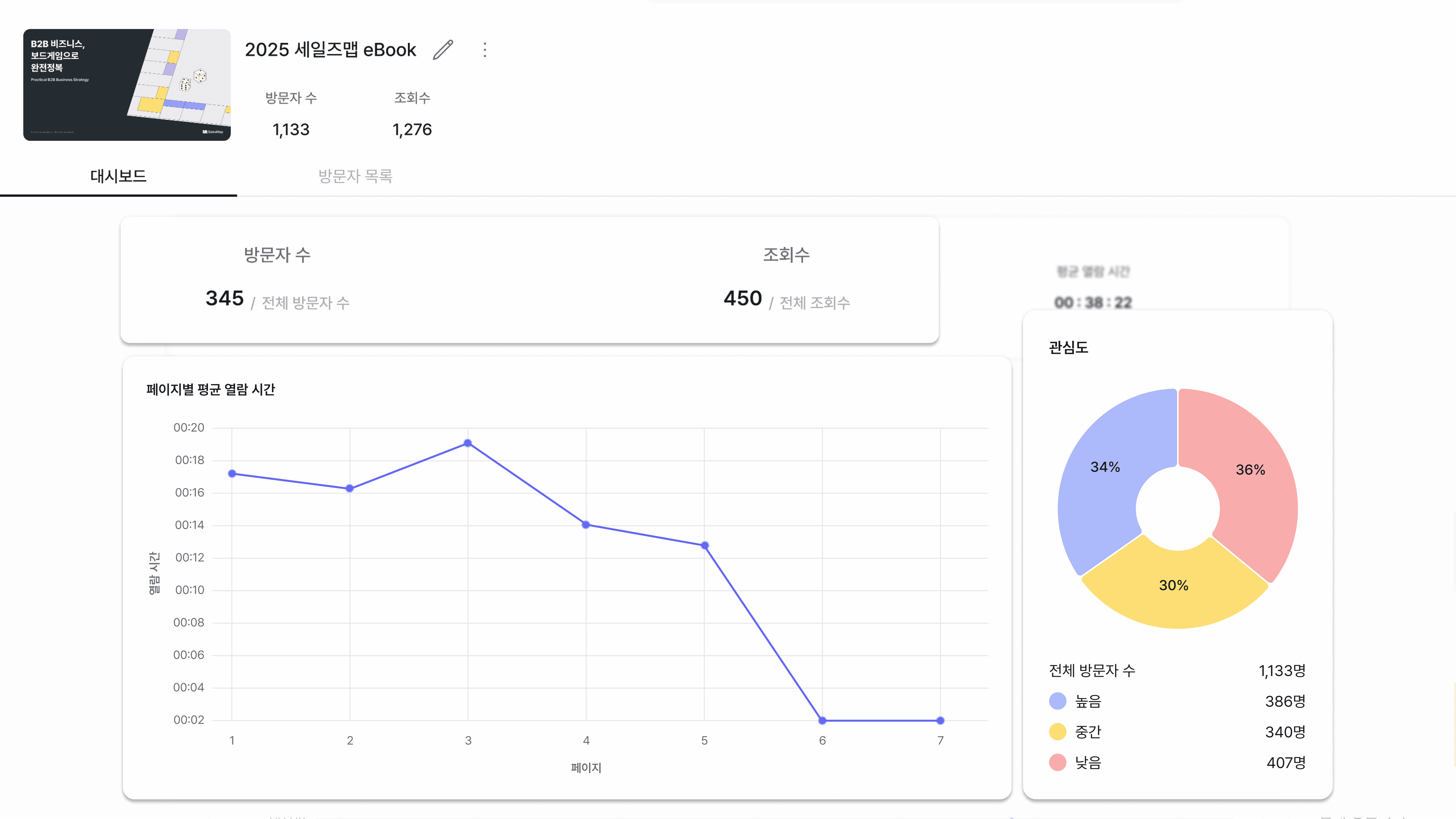Click the page 1 data point on the line chart
The width and height of the screenshot is (1456, 819).
232,474
